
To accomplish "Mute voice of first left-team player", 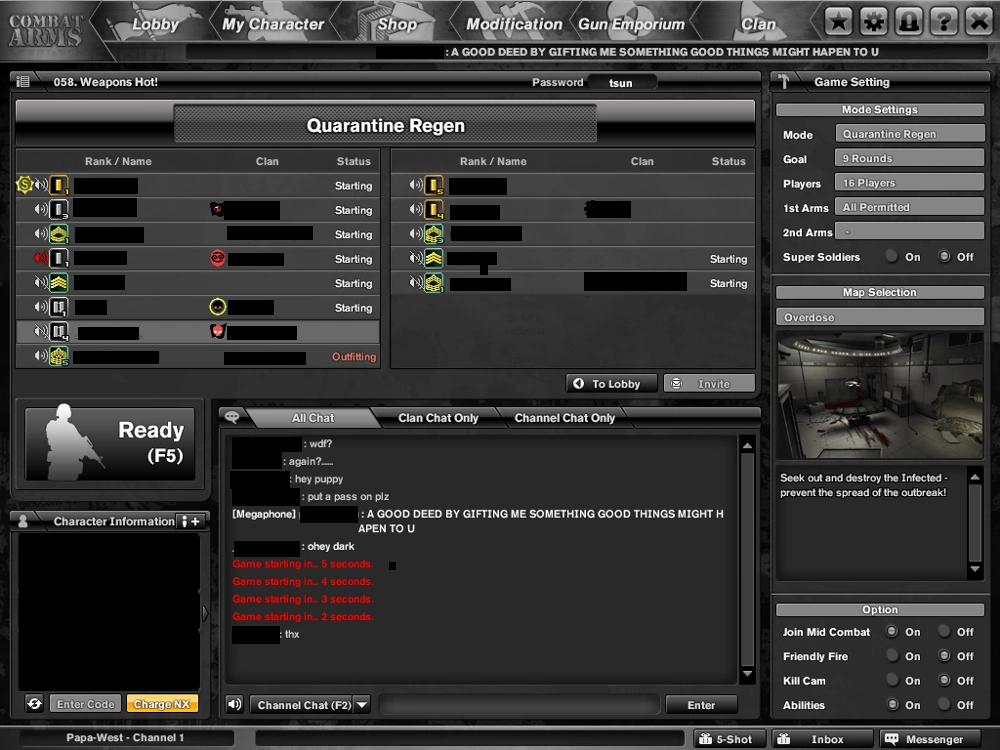I will tap(41, 185).
